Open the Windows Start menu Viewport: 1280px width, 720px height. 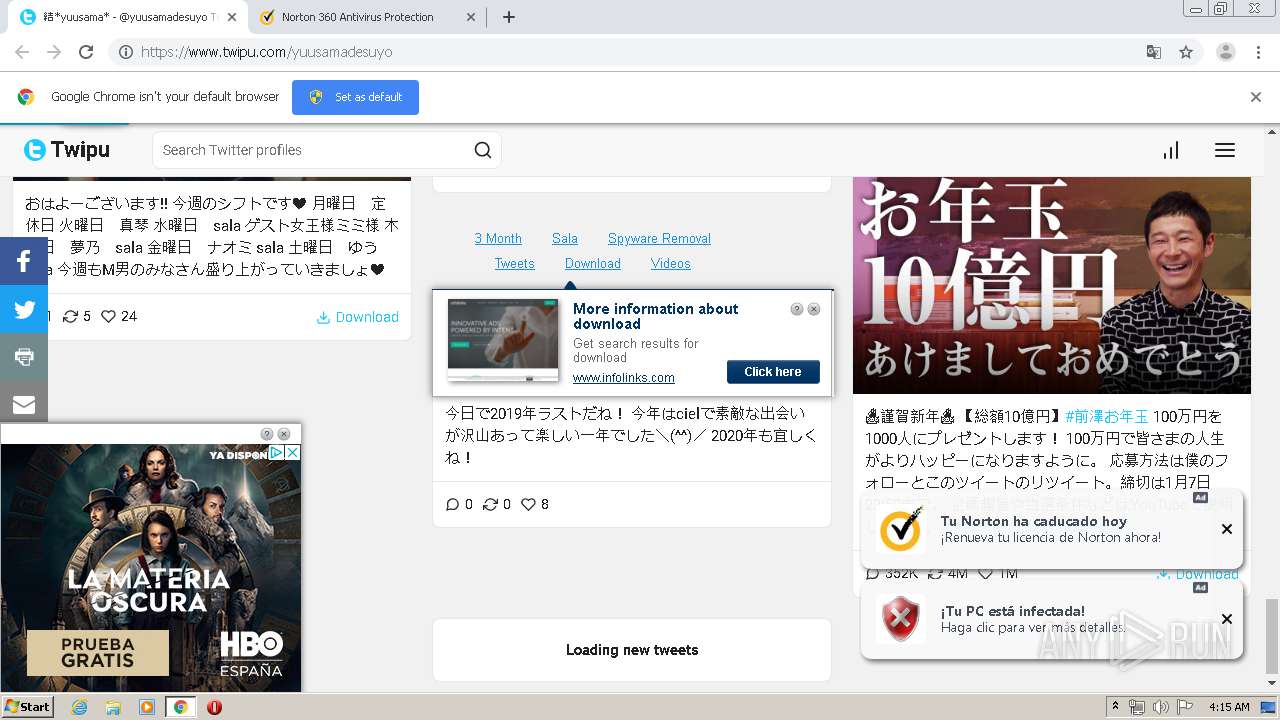click(x=28, y=706)
